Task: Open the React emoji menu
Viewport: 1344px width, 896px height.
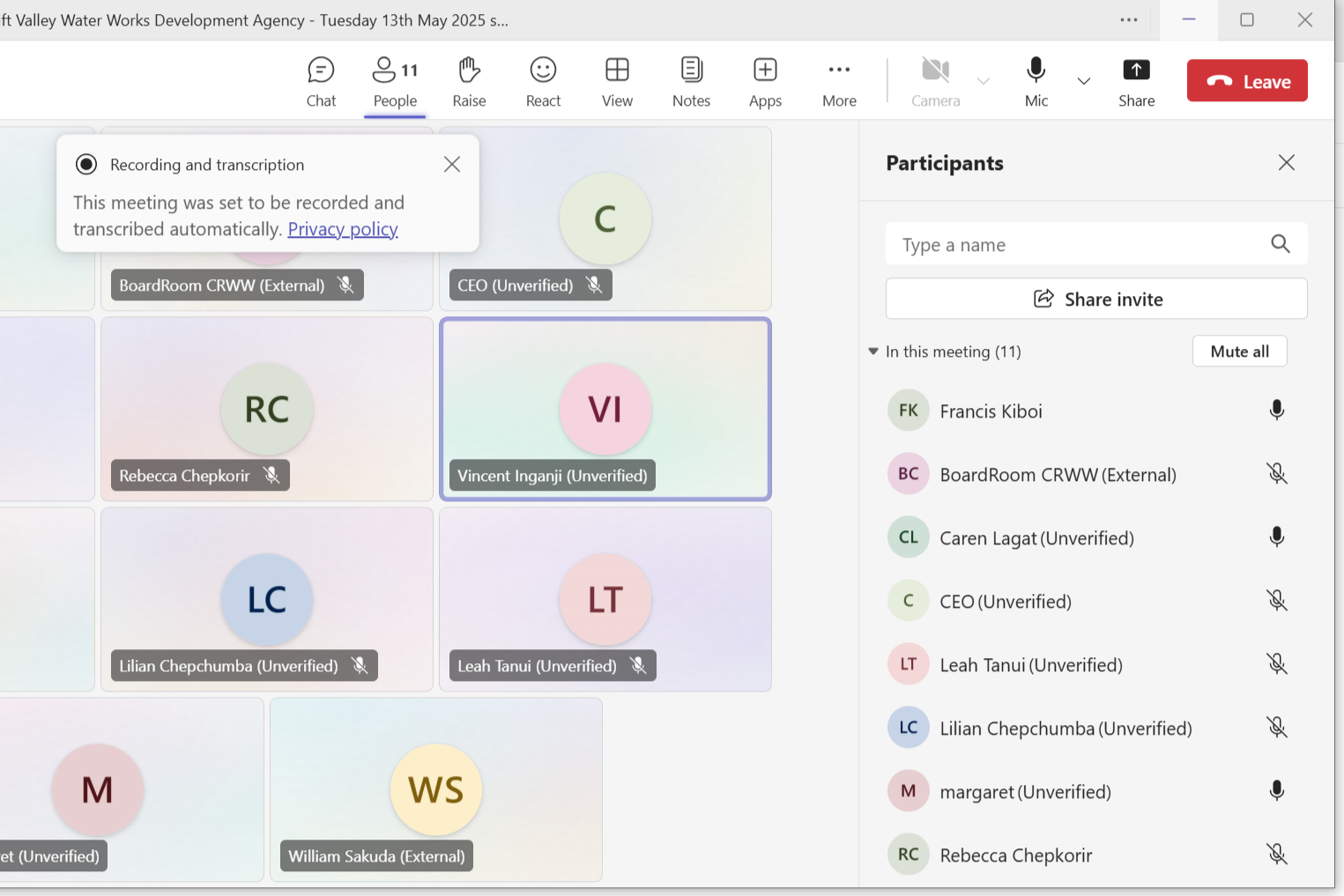Action: [x=543, y=81]
